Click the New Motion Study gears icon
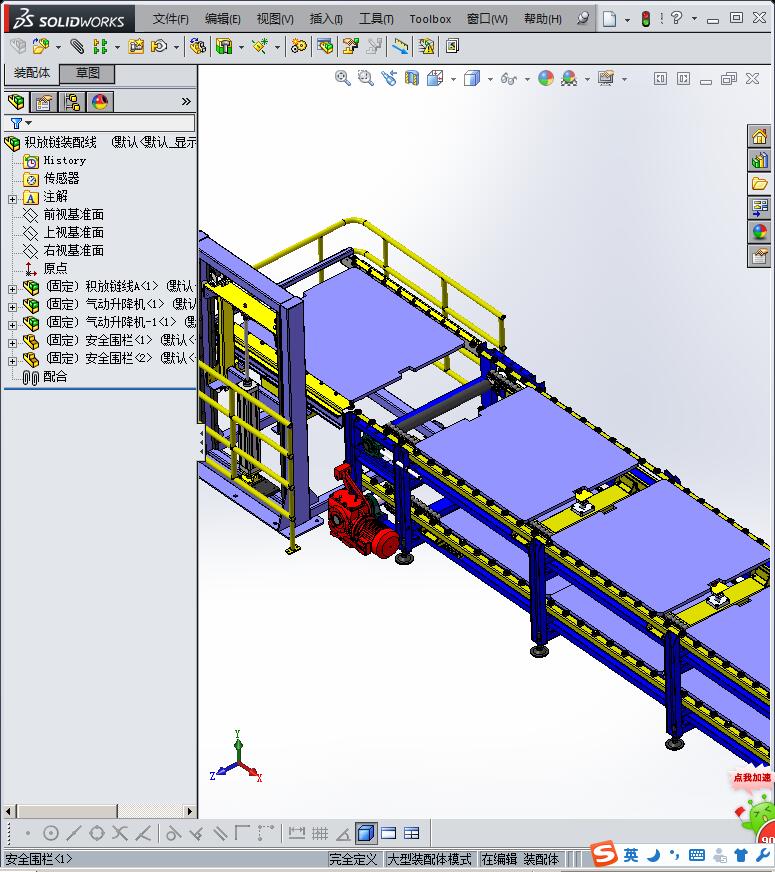 [x=299, y=46]
